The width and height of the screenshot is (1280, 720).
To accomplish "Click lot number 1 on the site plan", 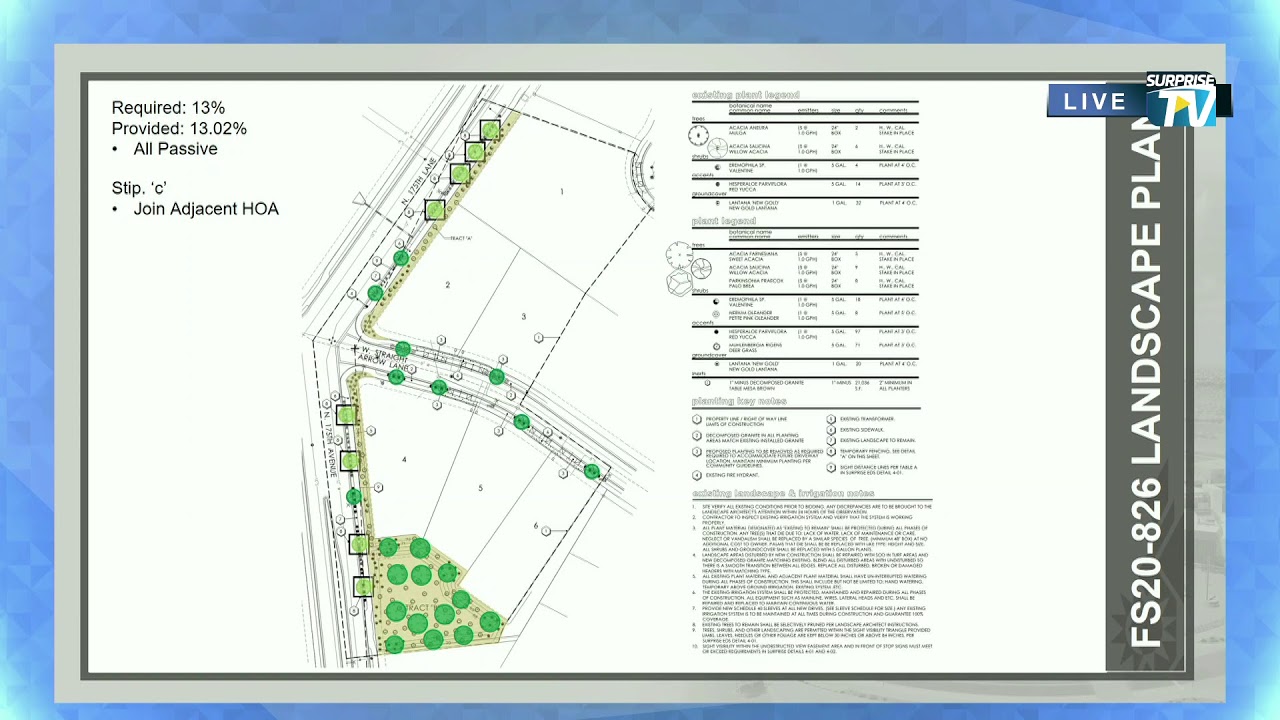I will pos(562,191).
